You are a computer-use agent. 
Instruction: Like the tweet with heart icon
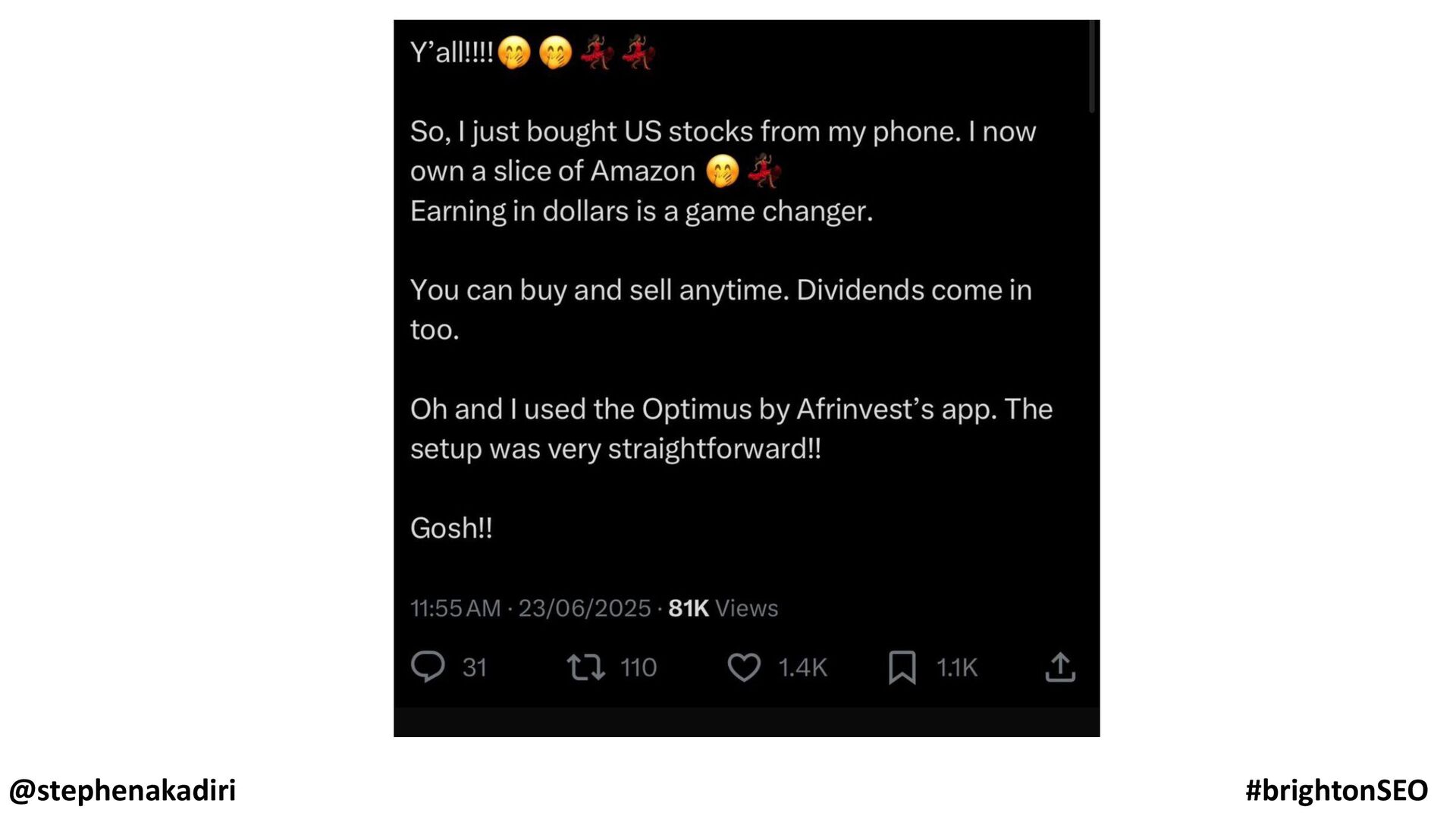(744, 667)
